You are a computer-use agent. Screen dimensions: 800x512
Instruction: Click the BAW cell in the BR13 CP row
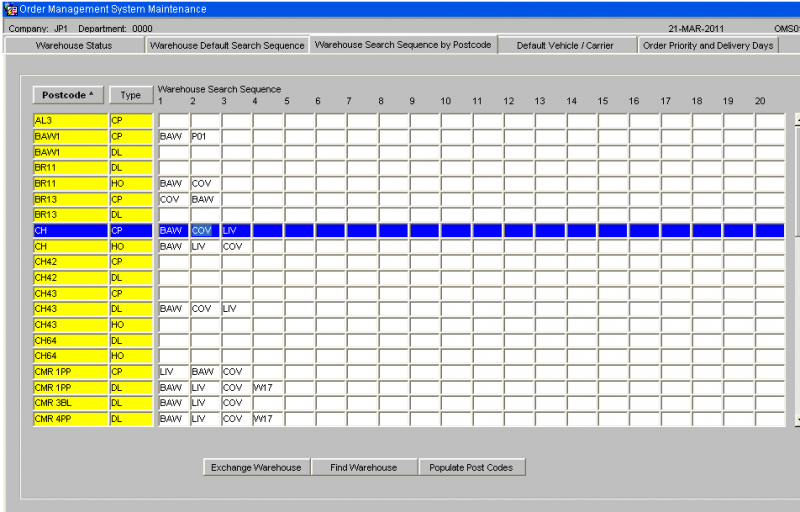coord(205,199)
